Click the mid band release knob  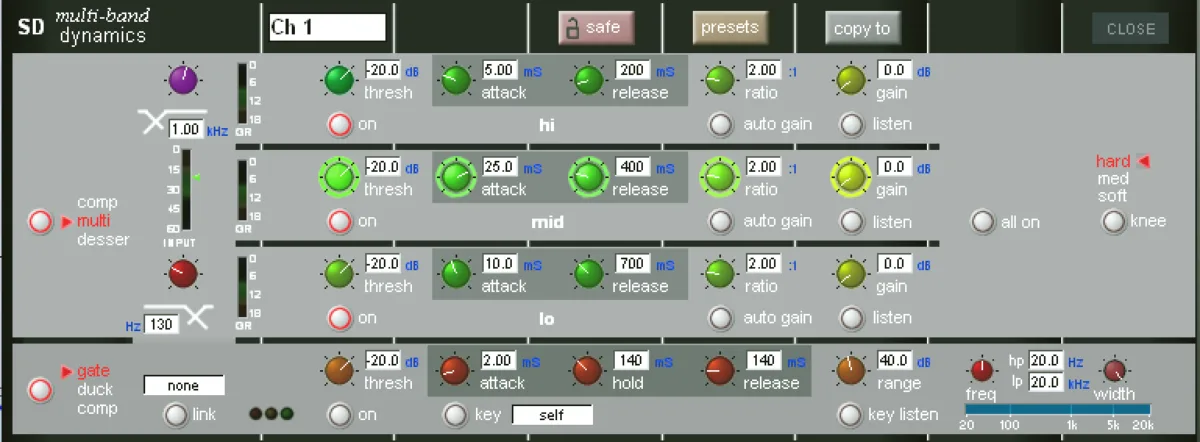(x=590, y=178)
